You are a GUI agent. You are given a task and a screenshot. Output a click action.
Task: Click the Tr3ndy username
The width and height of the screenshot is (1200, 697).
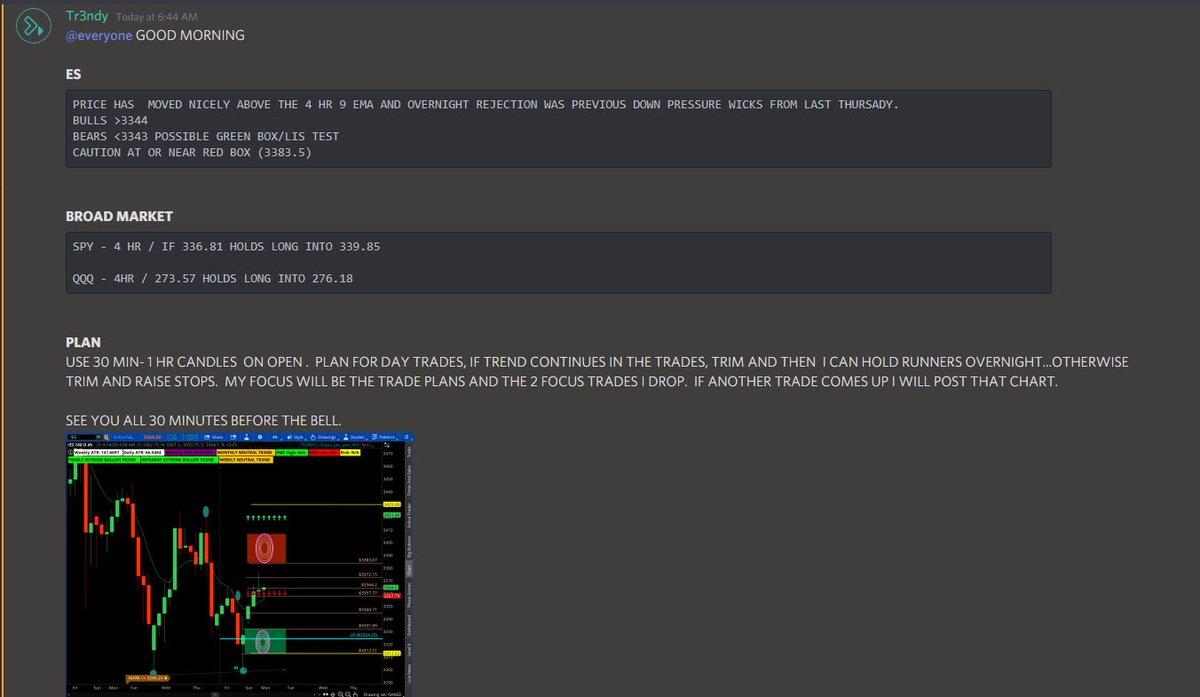click(x=87, y=17)
